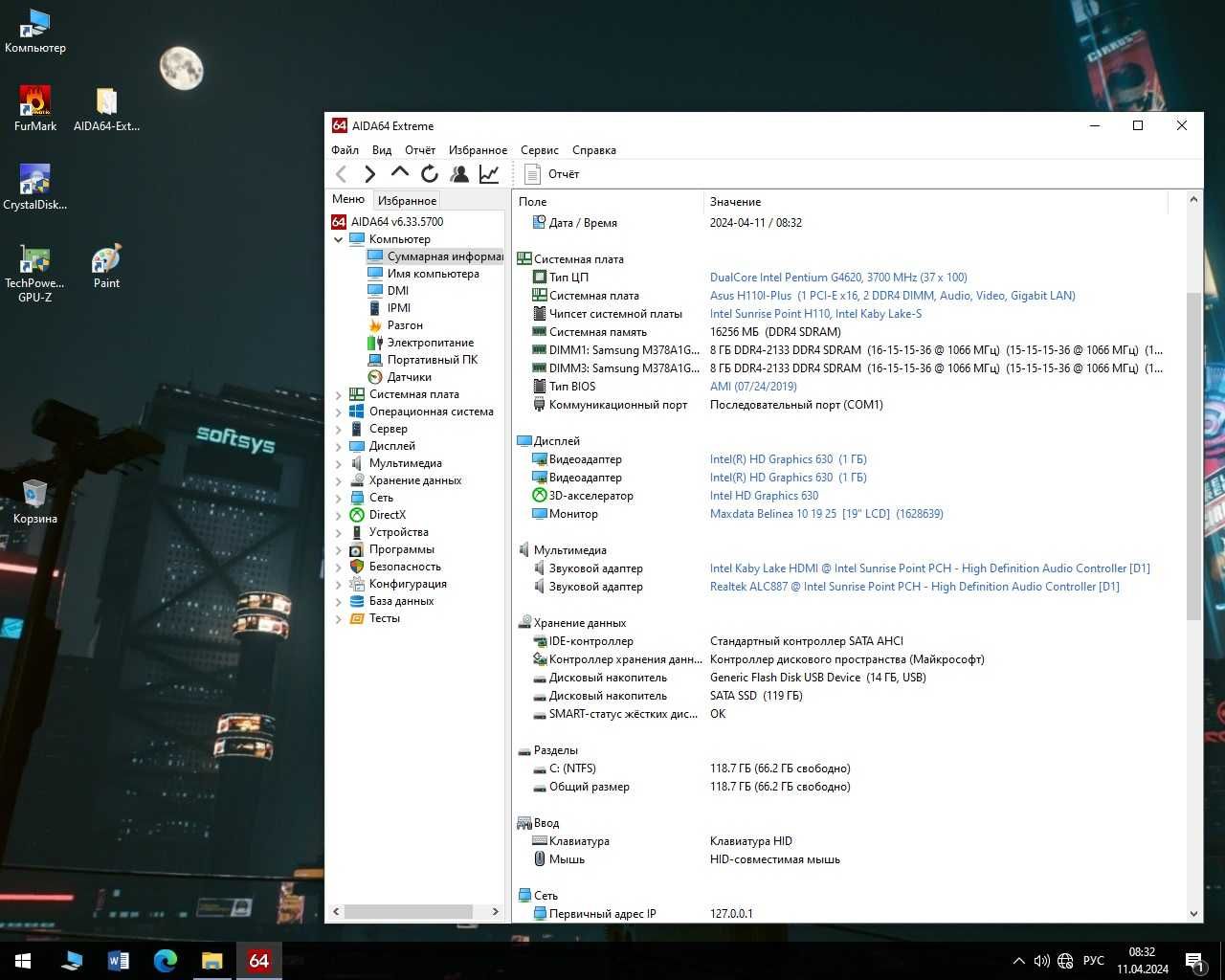
Task: Open Microsoft Edge from taskbar
Action: point(166,961)
